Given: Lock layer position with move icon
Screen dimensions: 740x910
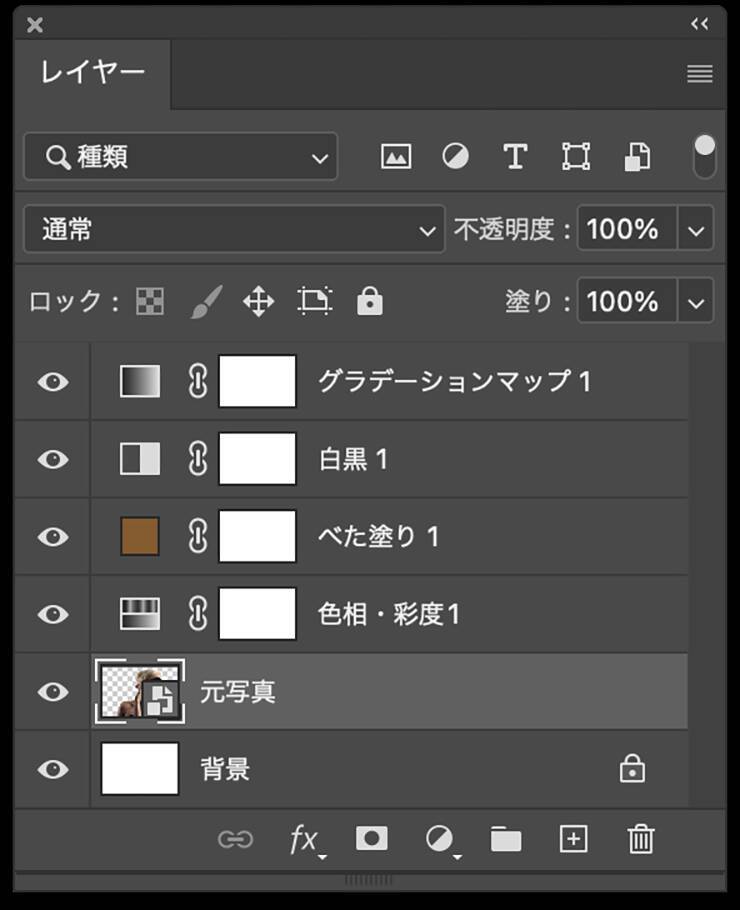Looking at the screenshot, I should (x=258, y=302).
